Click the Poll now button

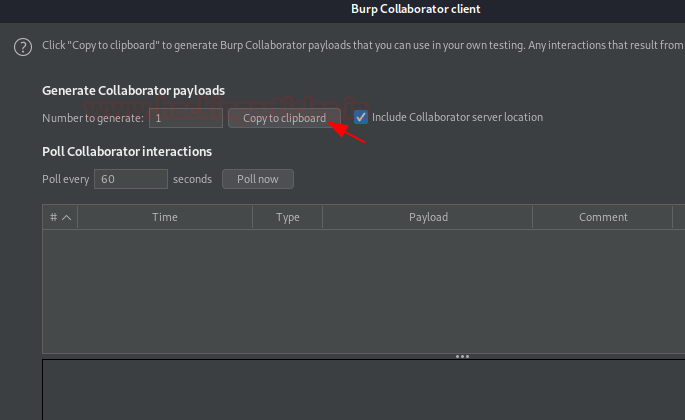[x=258, y=179]
